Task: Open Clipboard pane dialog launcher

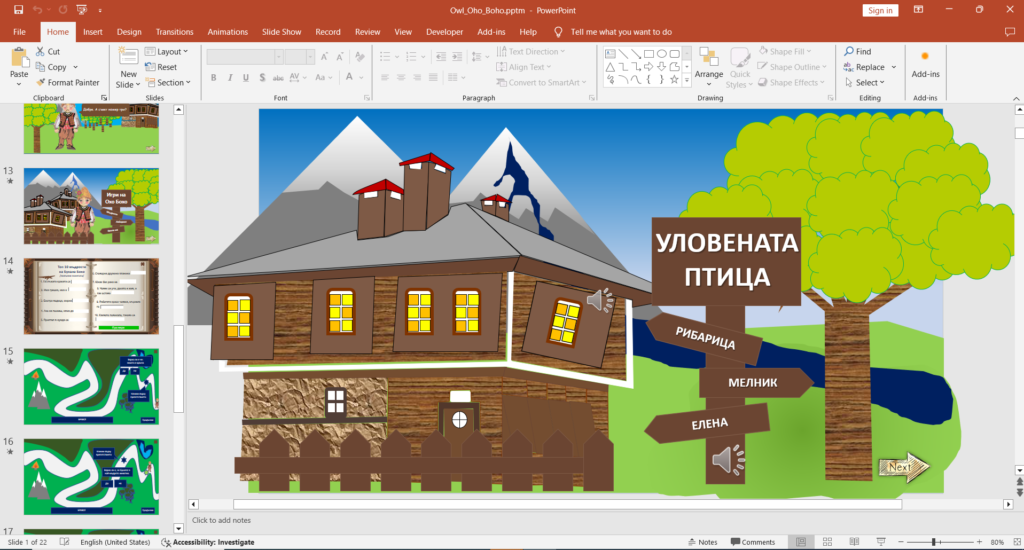Action: tap(104, 97)
